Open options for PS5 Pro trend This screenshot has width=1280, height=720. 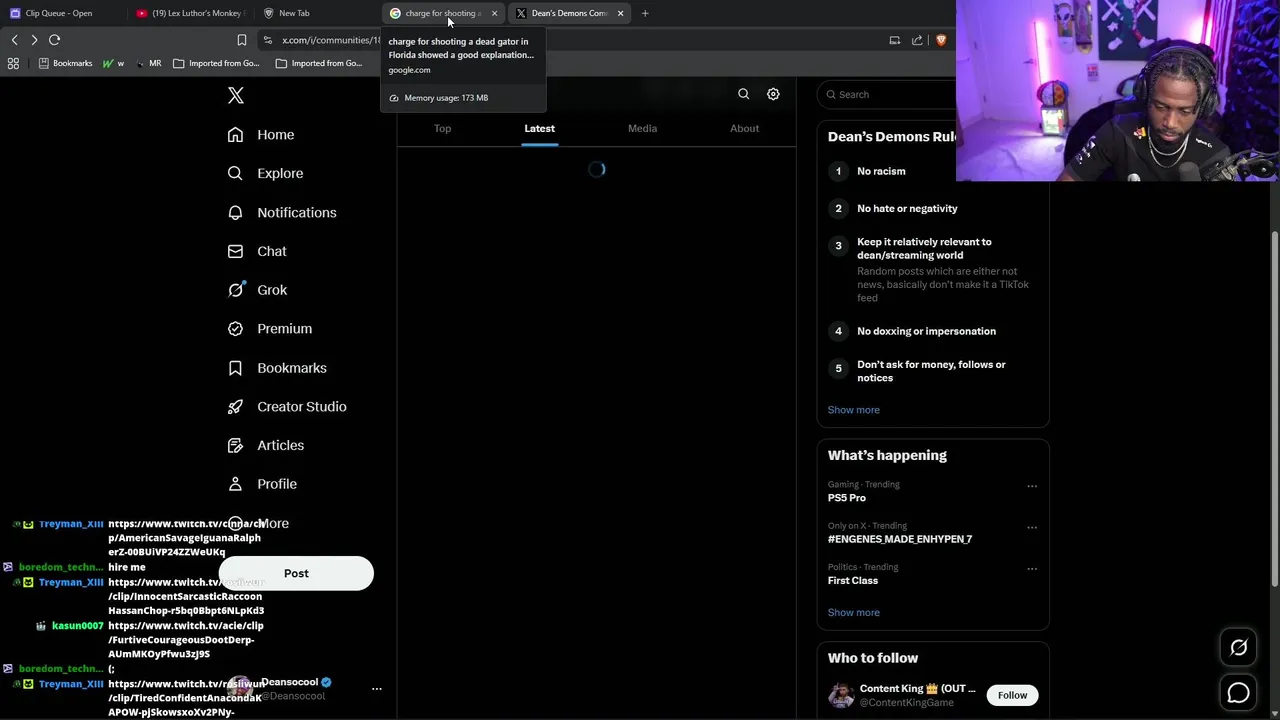coord(1032,486)
